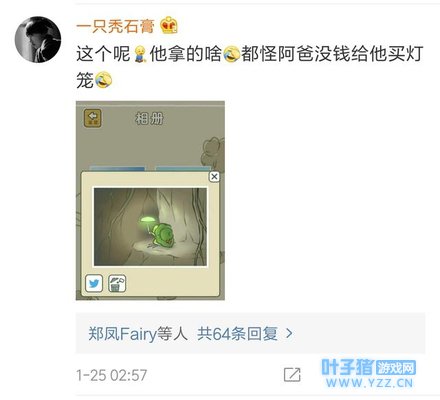440x400 pixels.
Task: Click the back arrow in the album header
Action: click(x=93, y=118)
